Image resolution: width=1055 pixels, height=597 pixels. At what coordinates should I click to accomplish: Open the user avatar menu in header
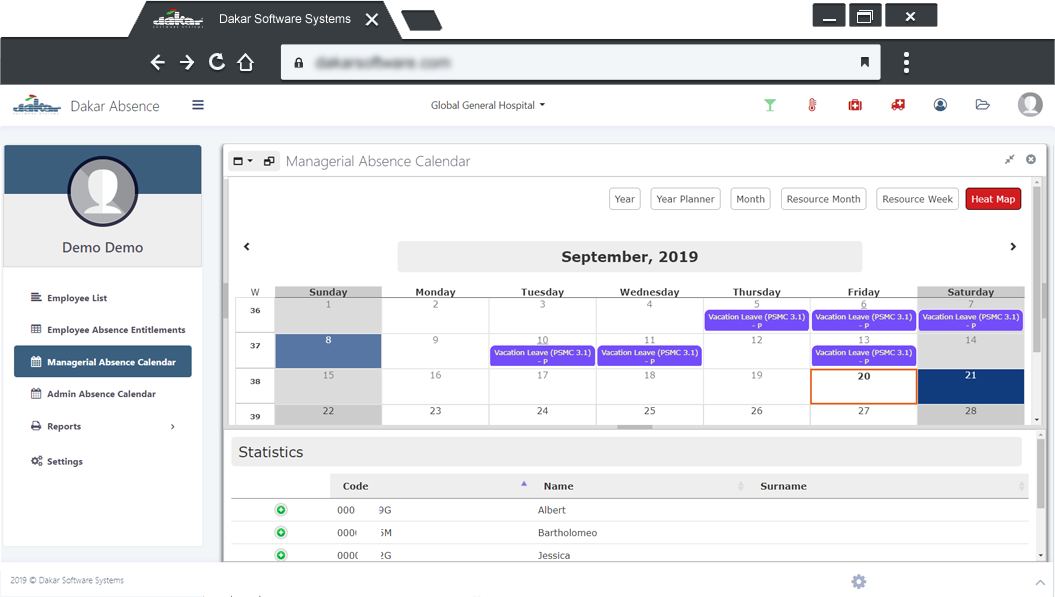1029,105
